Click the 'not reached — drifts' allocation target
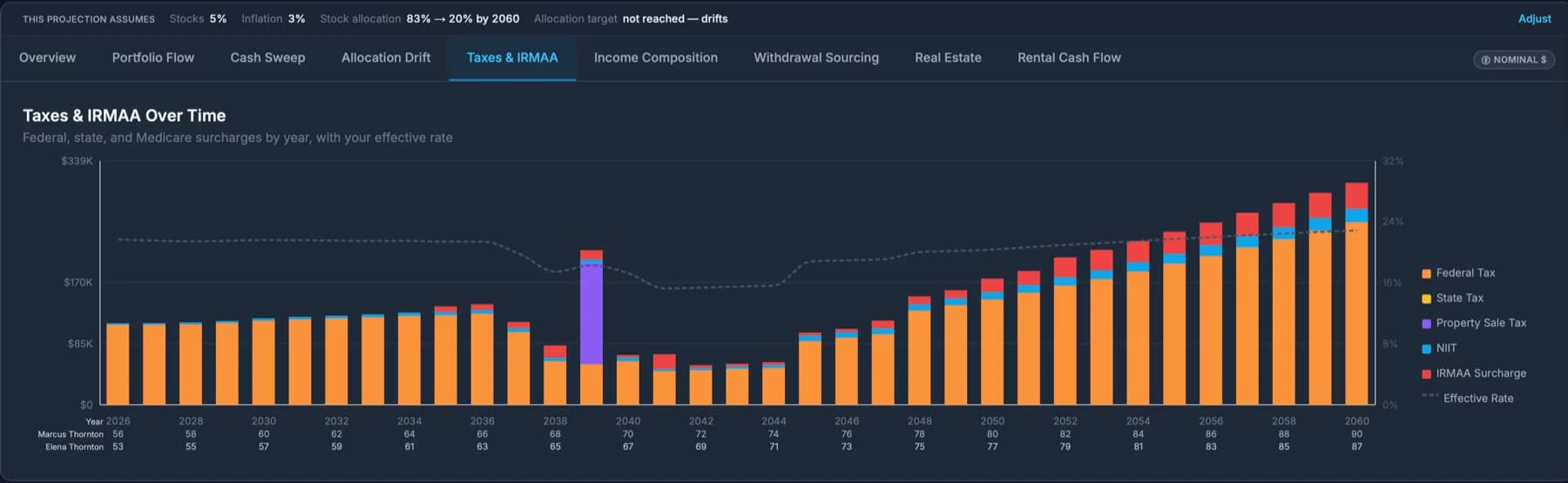1568x483 pixels. point(675,18)
